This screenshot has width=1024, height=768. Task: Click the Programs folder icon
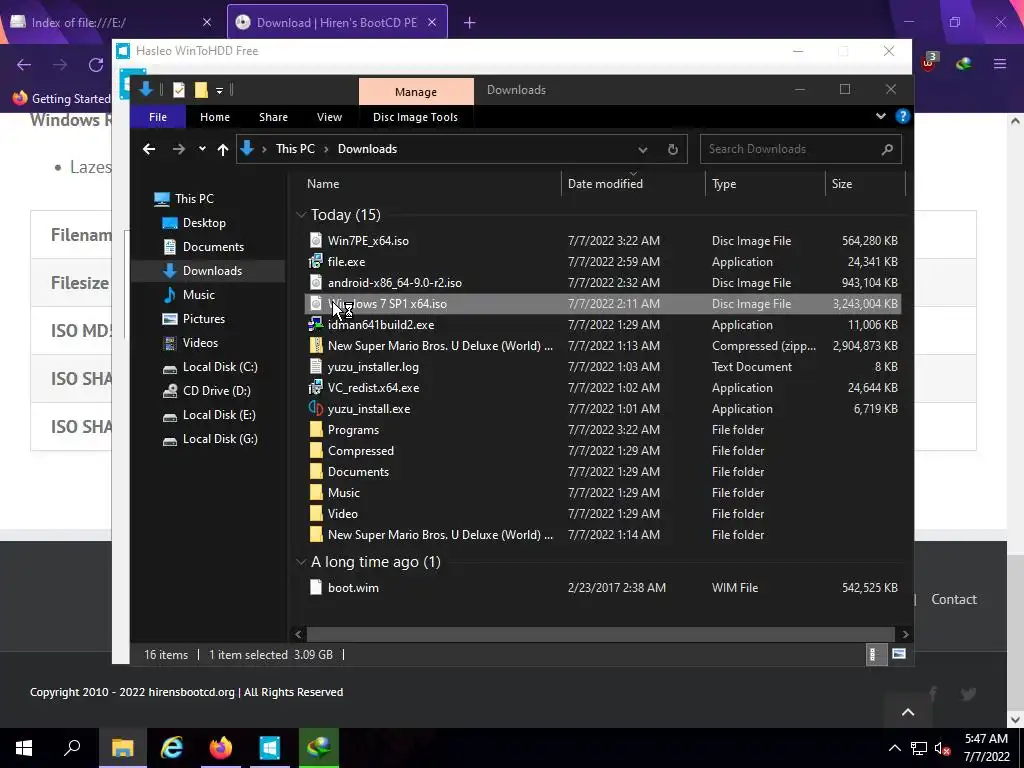316,429
